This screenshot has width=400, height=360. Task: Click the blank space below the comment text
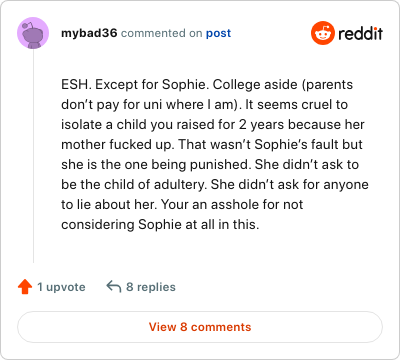(x=213, y=248)
